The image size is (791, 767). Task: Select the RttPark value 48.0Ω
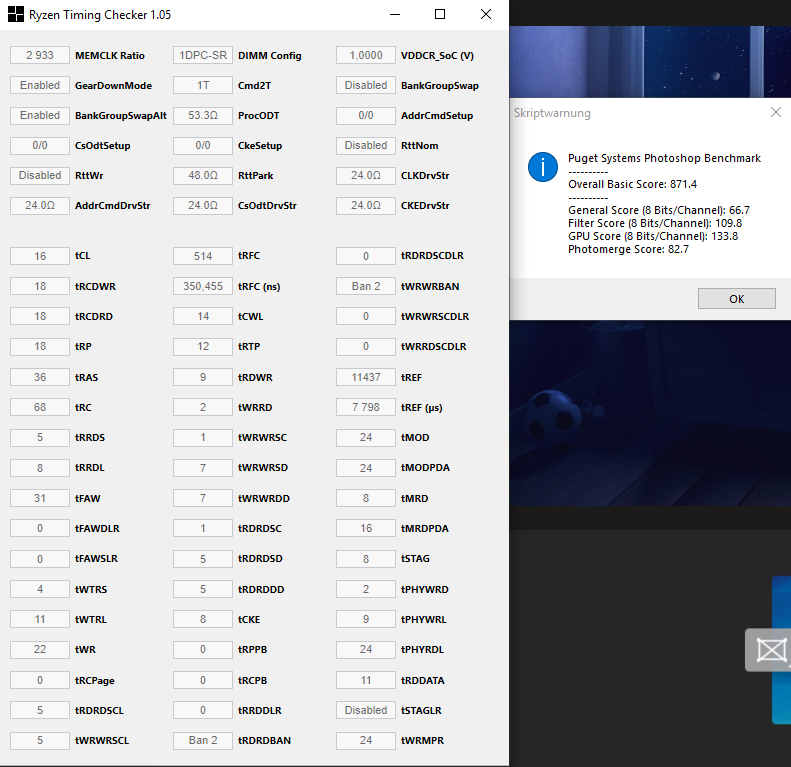point(203,176)
